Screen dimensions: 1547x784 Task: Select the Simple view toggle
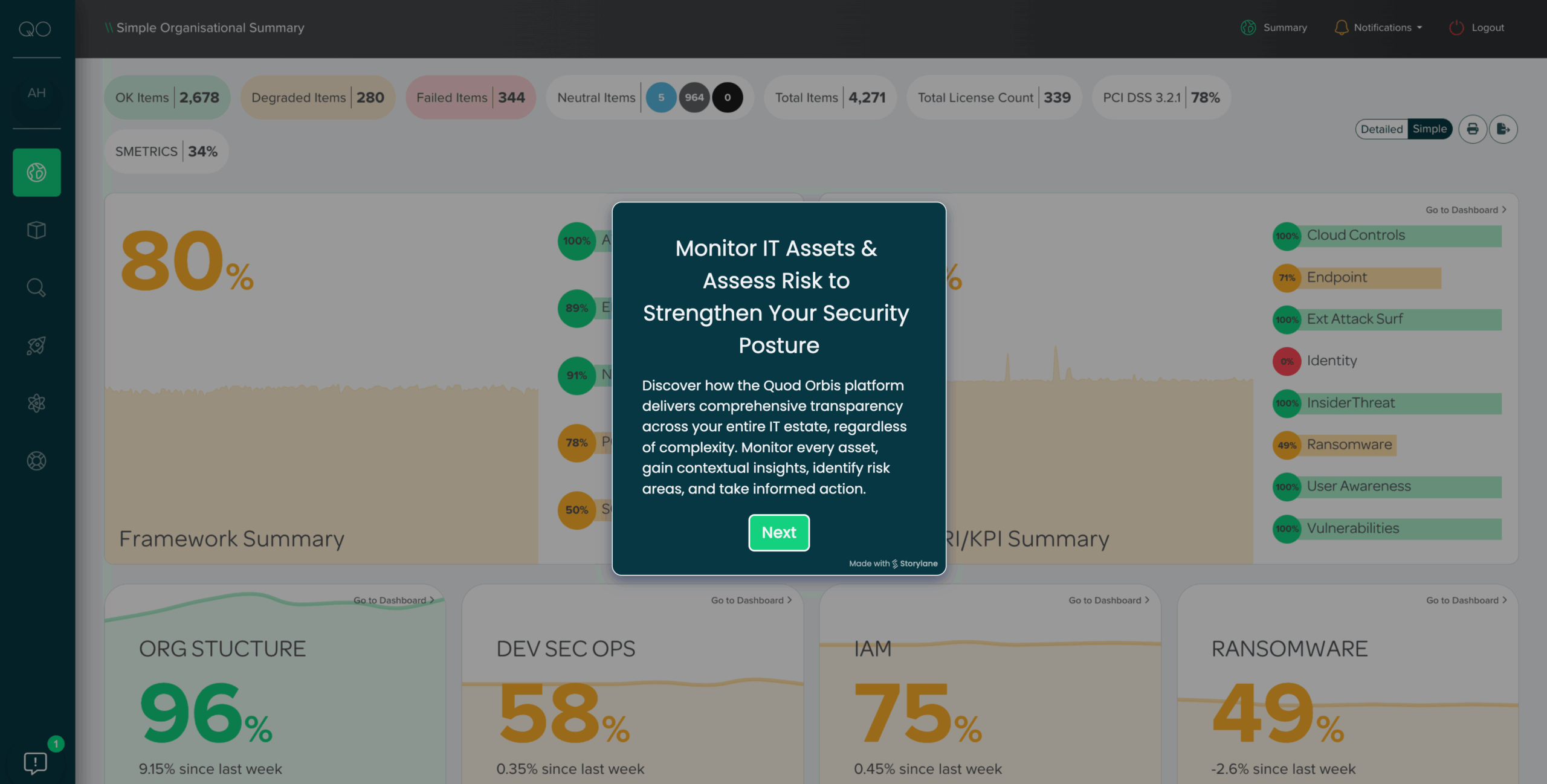point(1429,129)
